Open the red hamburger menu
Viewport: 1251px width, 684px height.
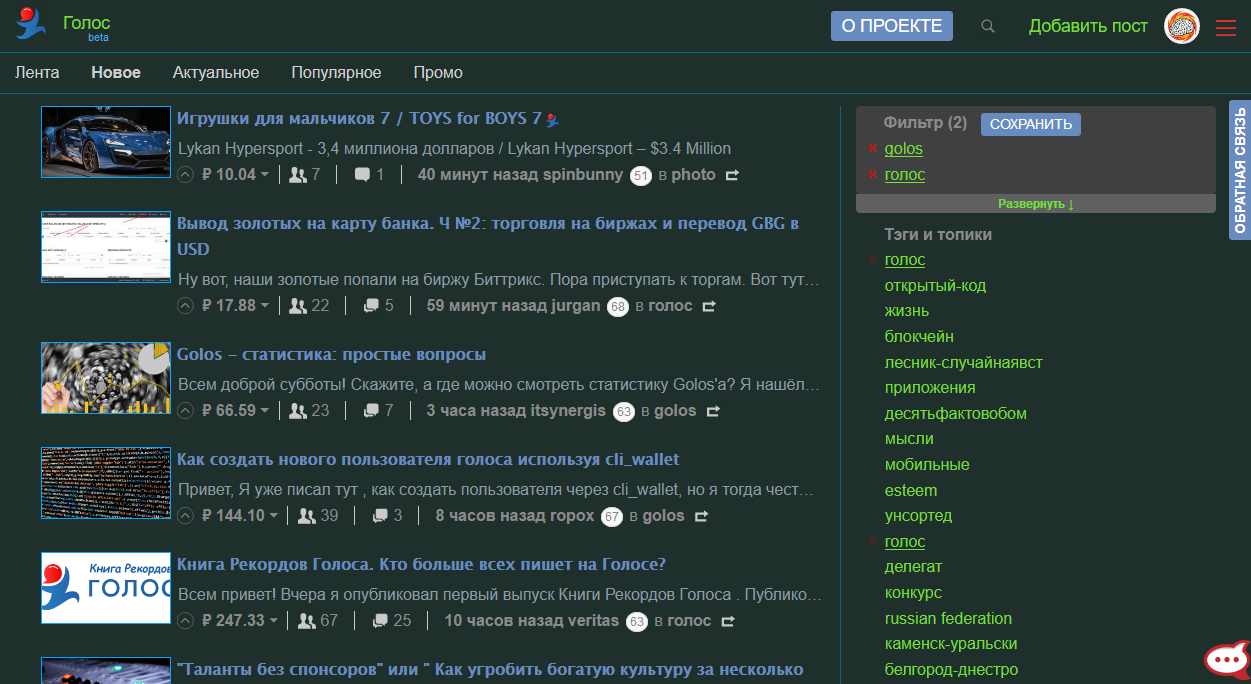click(1225, 27)
